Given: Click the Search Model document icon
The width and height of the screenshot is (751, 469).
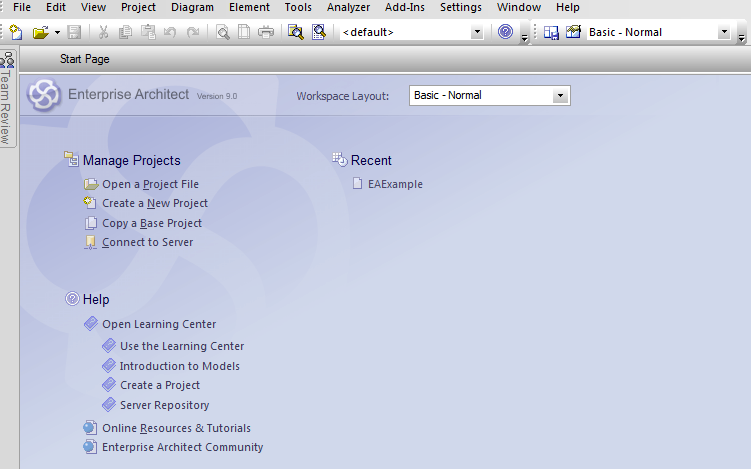Looking at the screenshot, I should tap(319, 32).
